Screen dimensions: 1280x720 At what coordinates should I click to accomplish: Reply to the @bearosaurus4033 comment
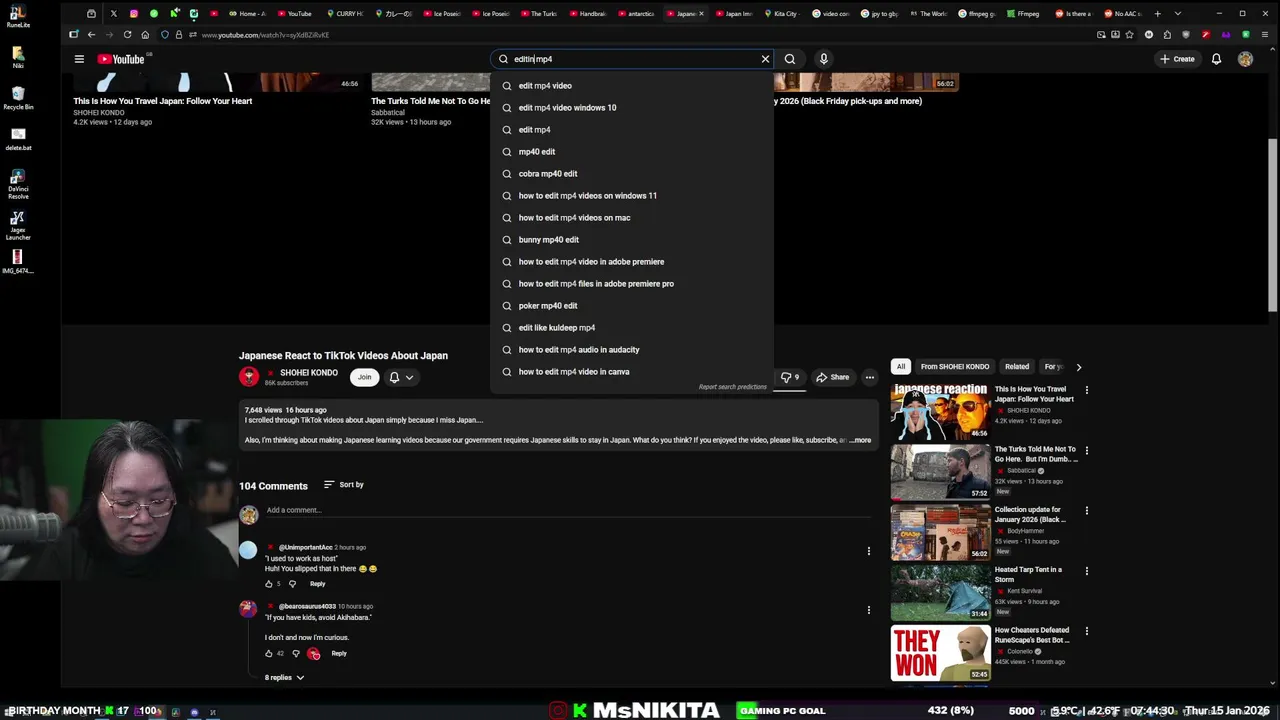pos(339,654)
